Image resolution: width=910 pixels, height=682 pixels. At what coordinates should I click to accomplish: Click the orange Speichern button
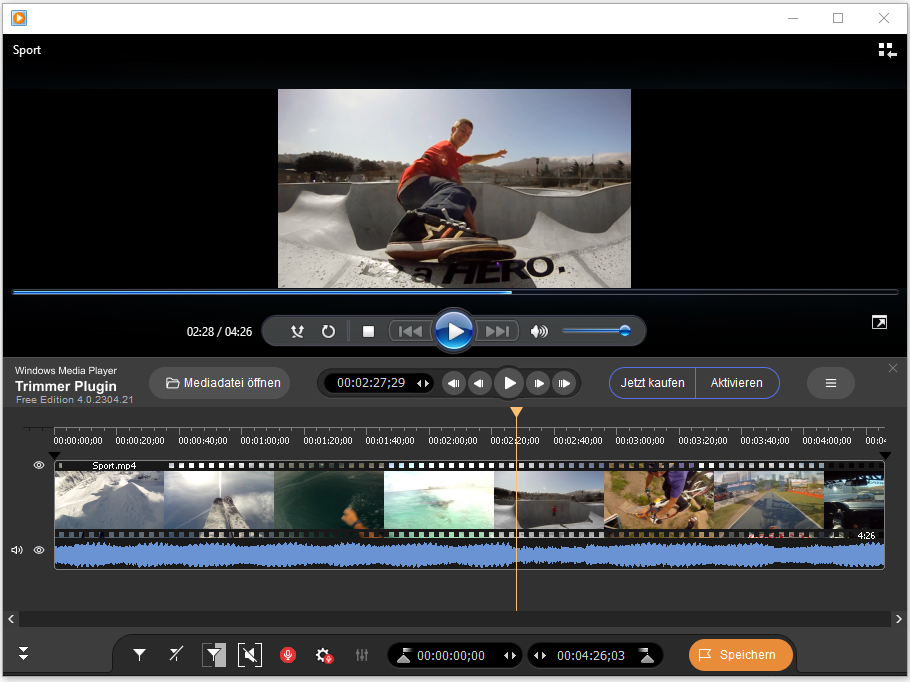click(x=741, y=655)
